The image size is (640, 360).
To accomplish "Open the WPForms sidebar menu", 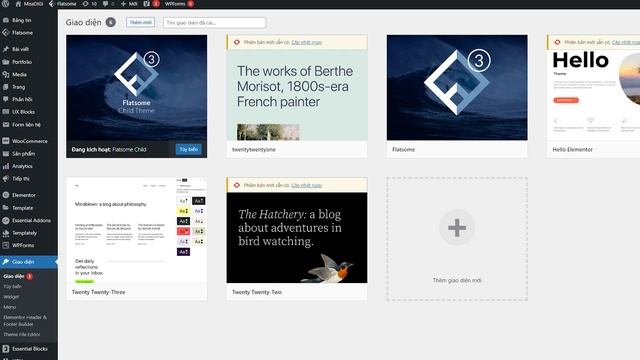I will (x=29, y=245).
